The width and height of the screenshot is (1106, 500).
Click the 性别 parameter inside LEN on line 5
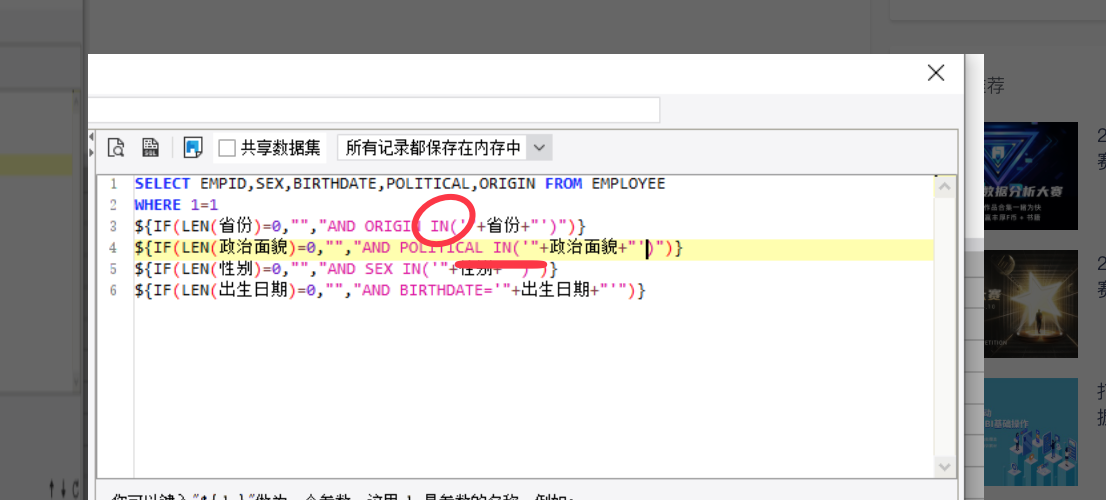coord(236,269)
